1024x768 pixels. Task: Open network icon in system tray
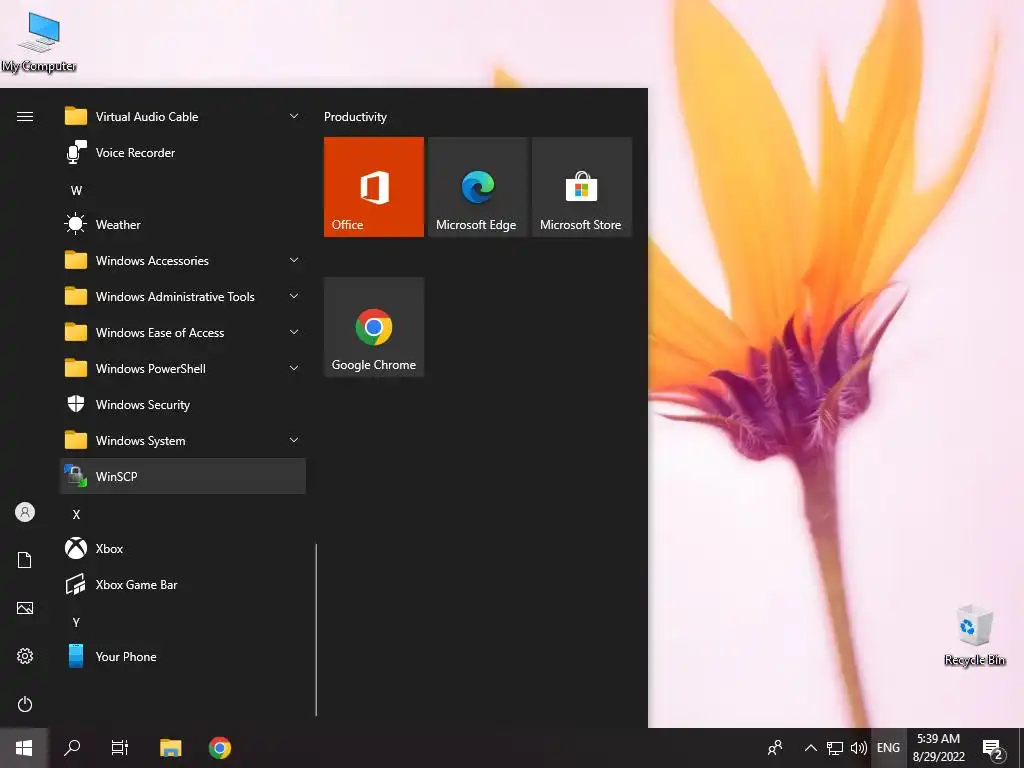tap(835, 748)
